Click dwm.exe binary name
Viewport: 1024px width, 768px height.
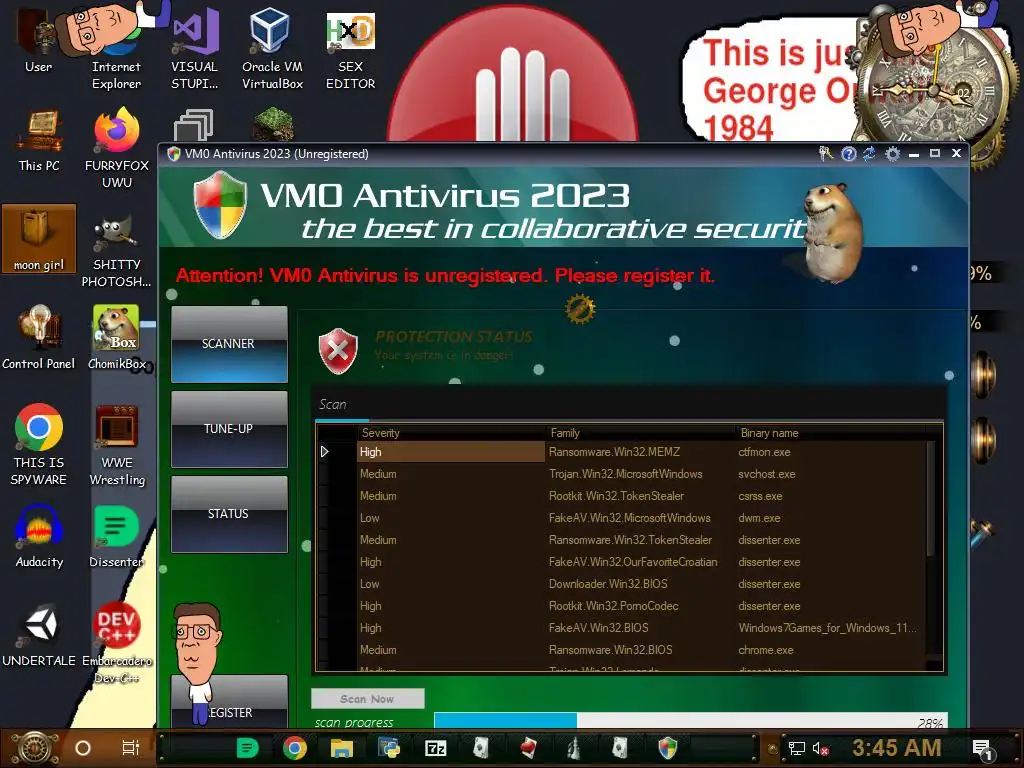(x=759, y=518)
